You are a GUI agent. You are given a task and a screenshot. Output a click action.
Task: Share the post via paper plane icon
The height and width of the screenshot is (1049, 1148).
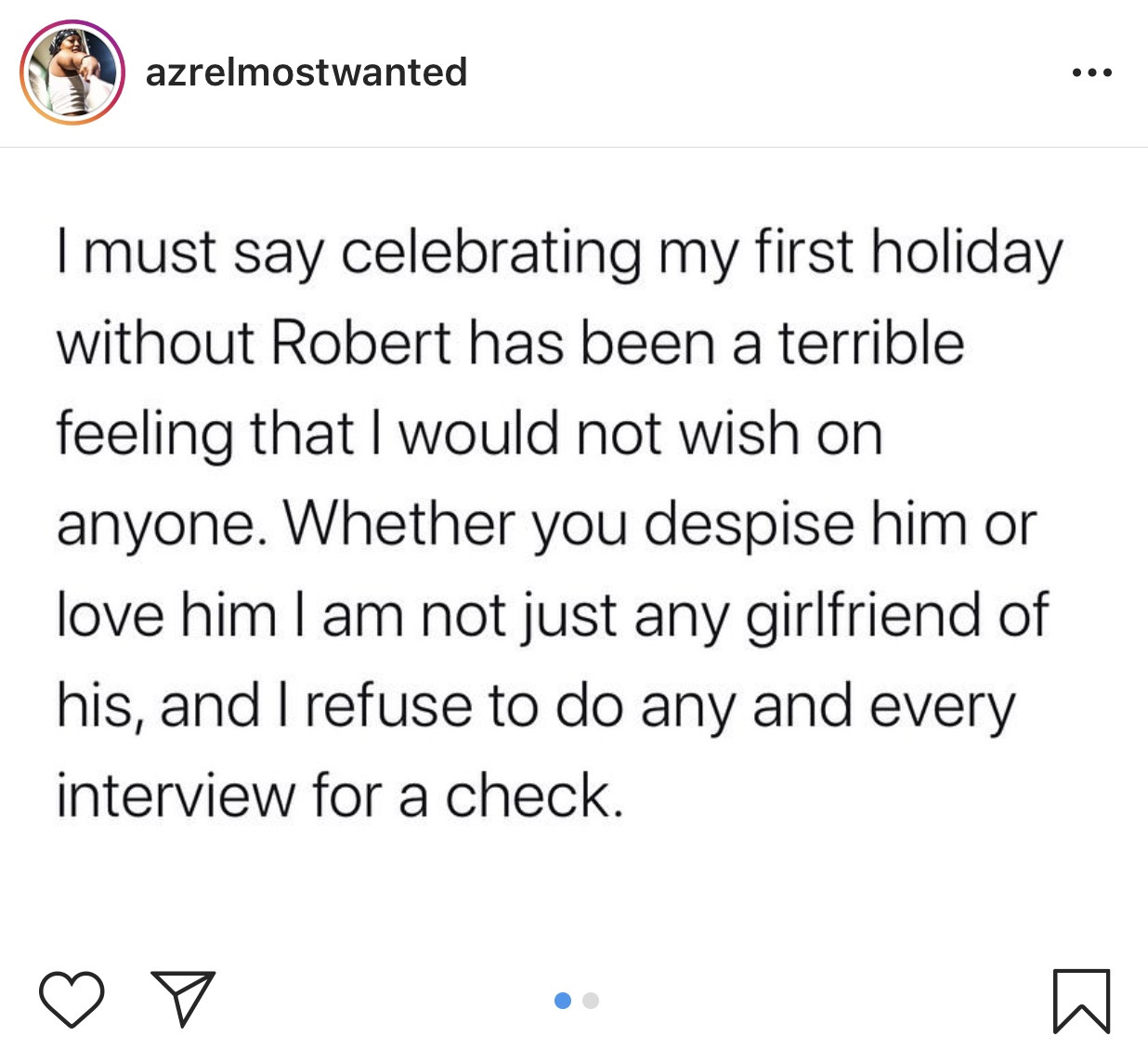click(183, 998)
